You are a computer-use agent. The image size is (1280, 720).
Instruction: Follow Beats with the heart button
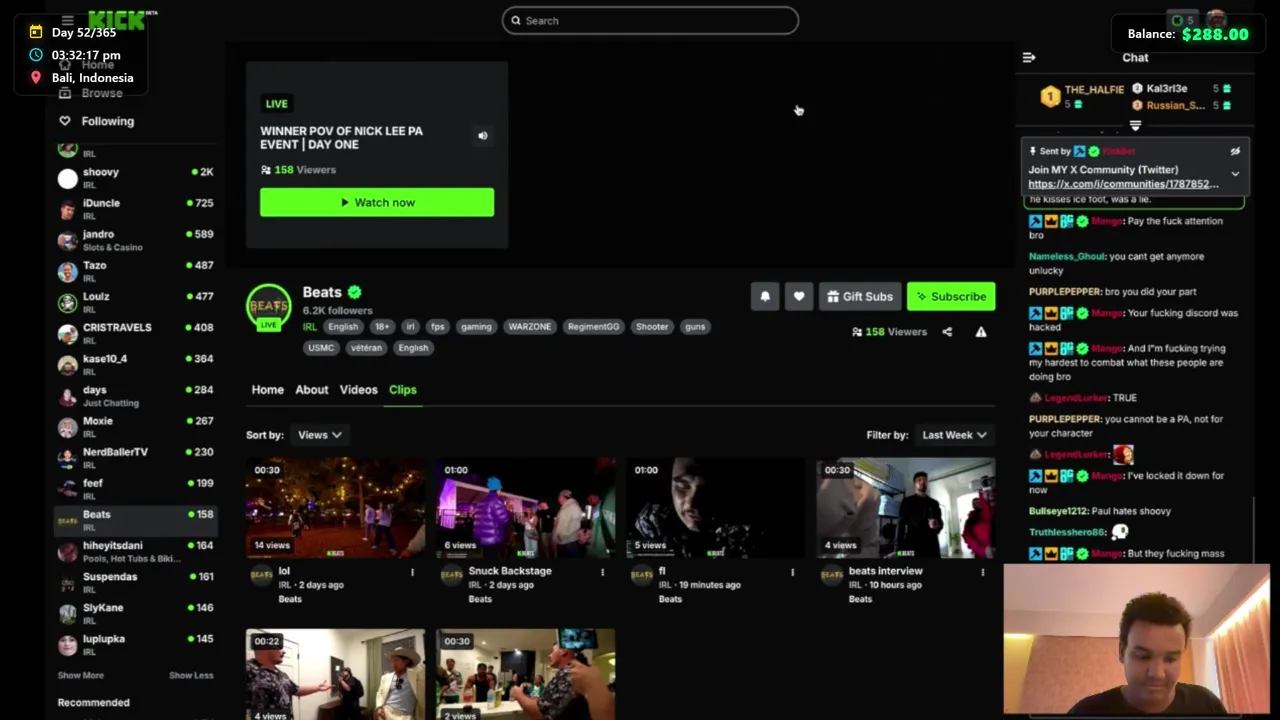(x=799, y=296)
